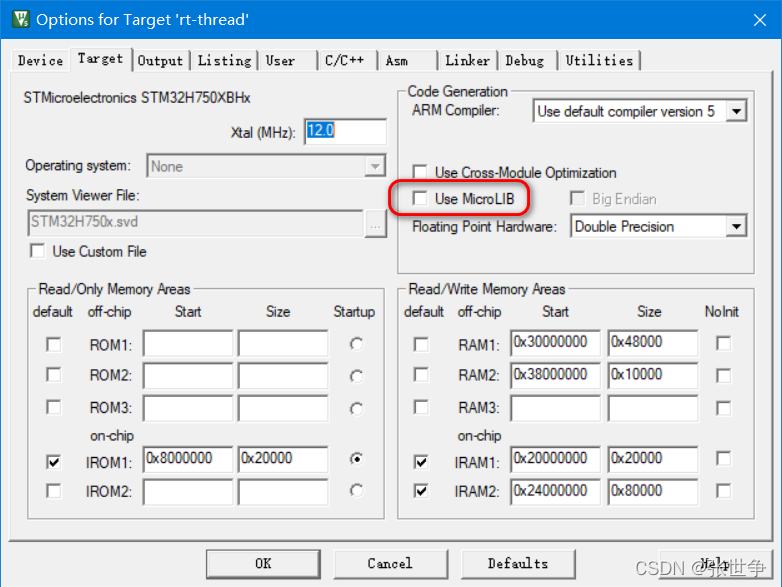Browse for System Viewer File button
This screenshot has height=587, width=782.
click(x=376, y=223)
